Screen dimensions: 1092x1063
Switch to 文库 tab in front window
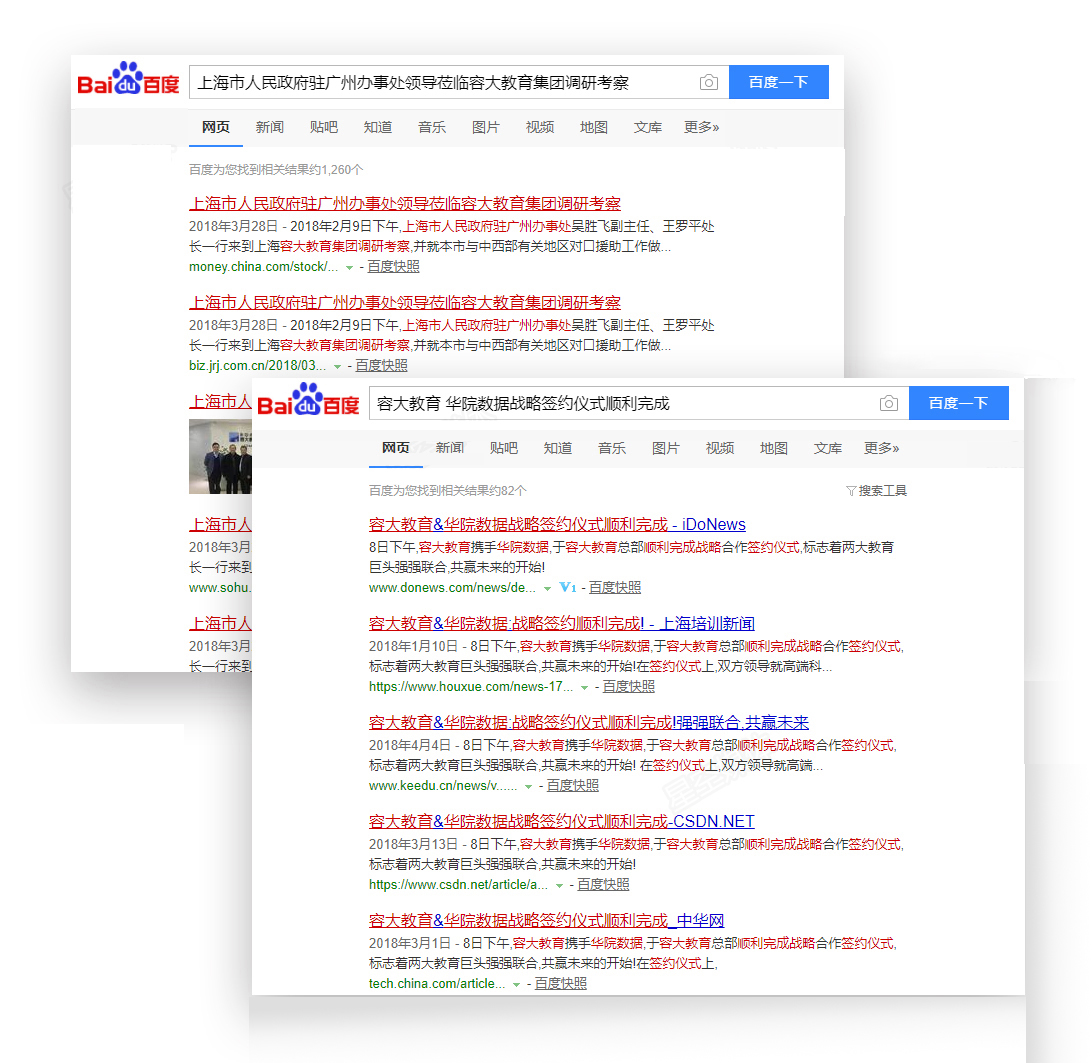[x=827, y=448]
